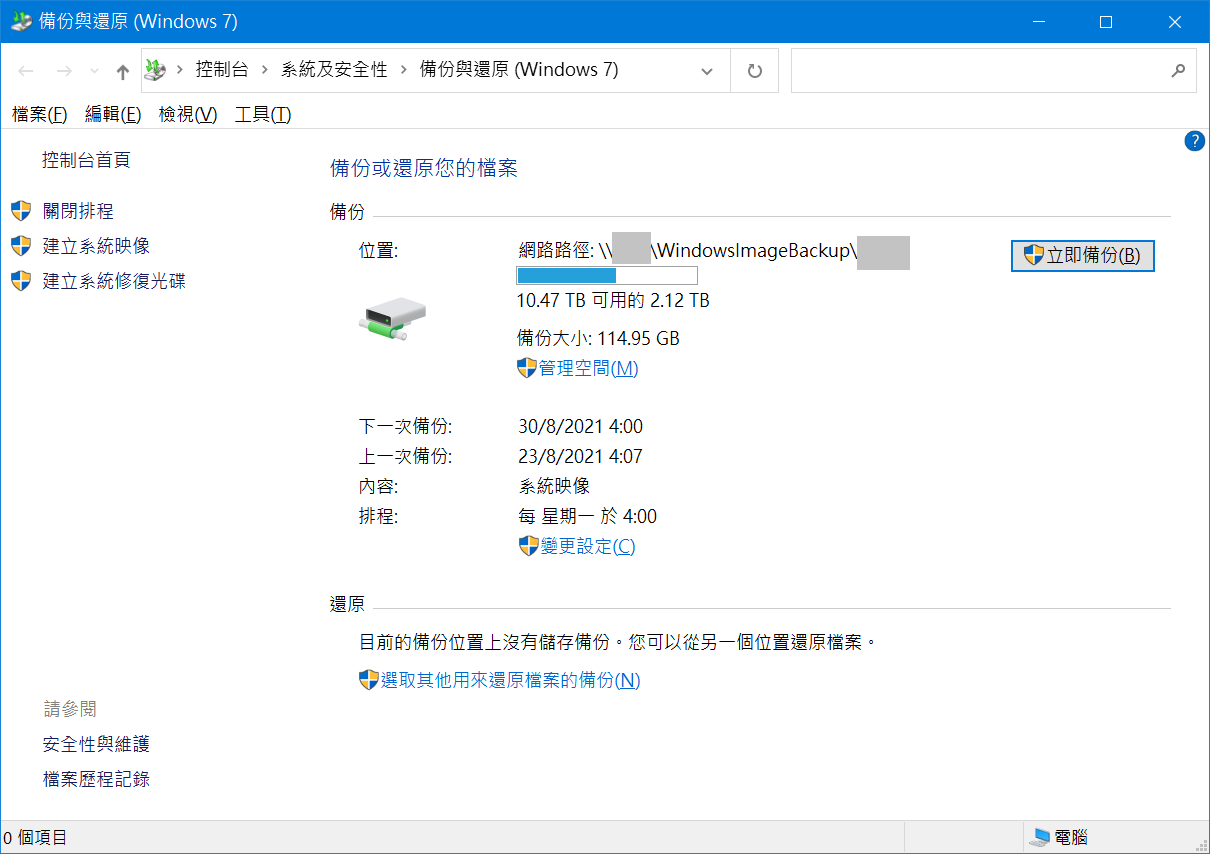Open 管理空間(M) link
This screenshot has width=1210, height=854.
[x=589, y=368]
